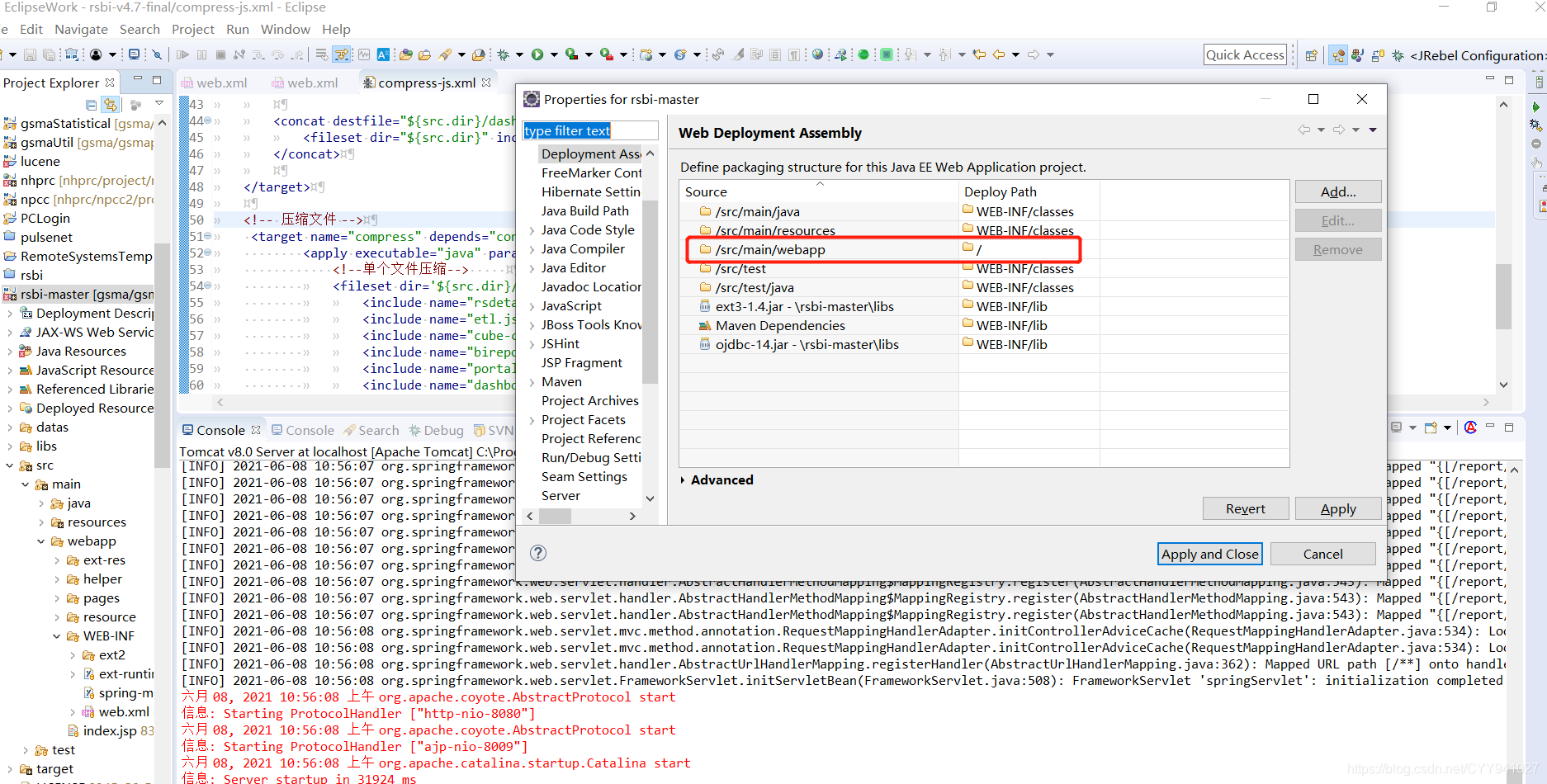Minimize the Project Explorer panel
The image size is (1547, 784).
click(138, 79)
